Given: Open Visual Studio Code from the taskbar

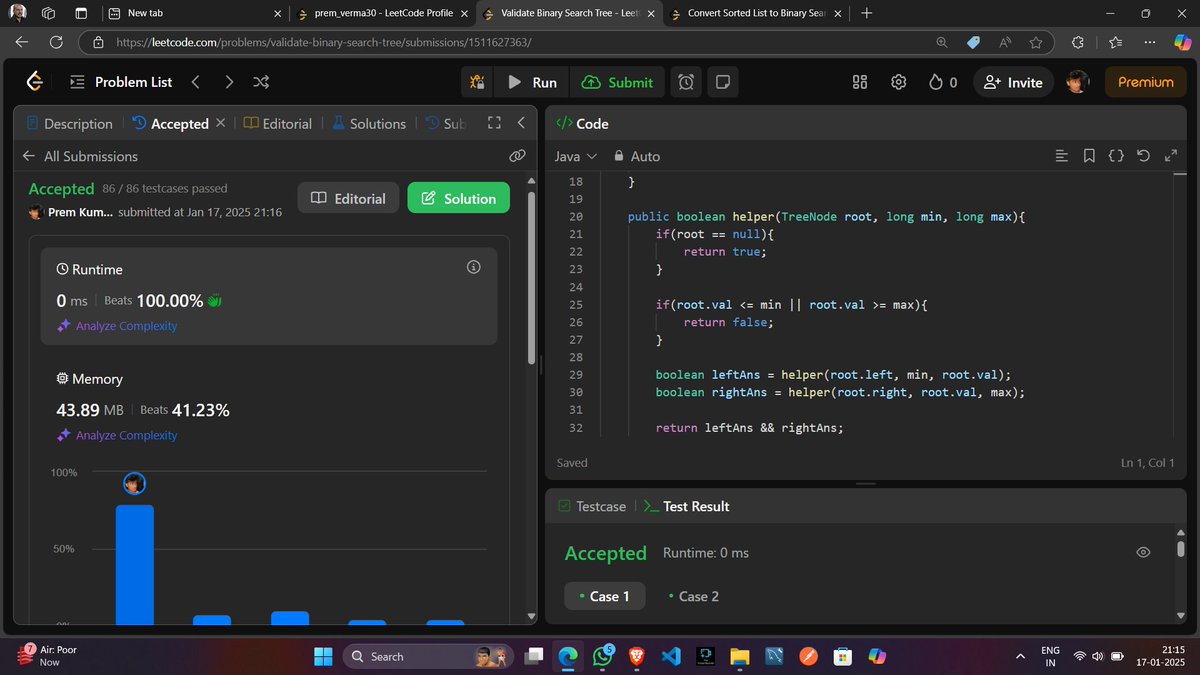Looking at the screenshot, I should (671, 656).
